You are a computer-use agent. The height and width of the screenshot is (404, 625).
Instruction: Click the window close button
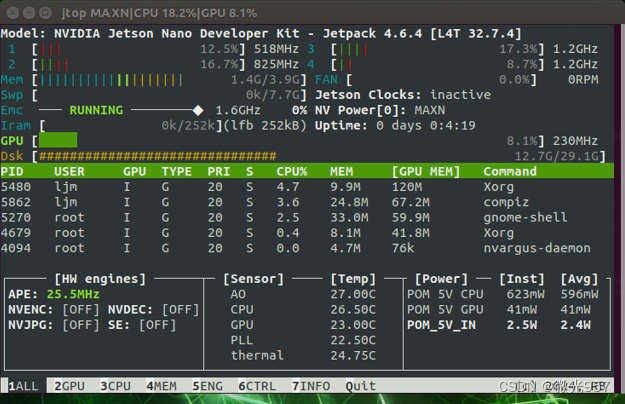[x=13, y=13]
